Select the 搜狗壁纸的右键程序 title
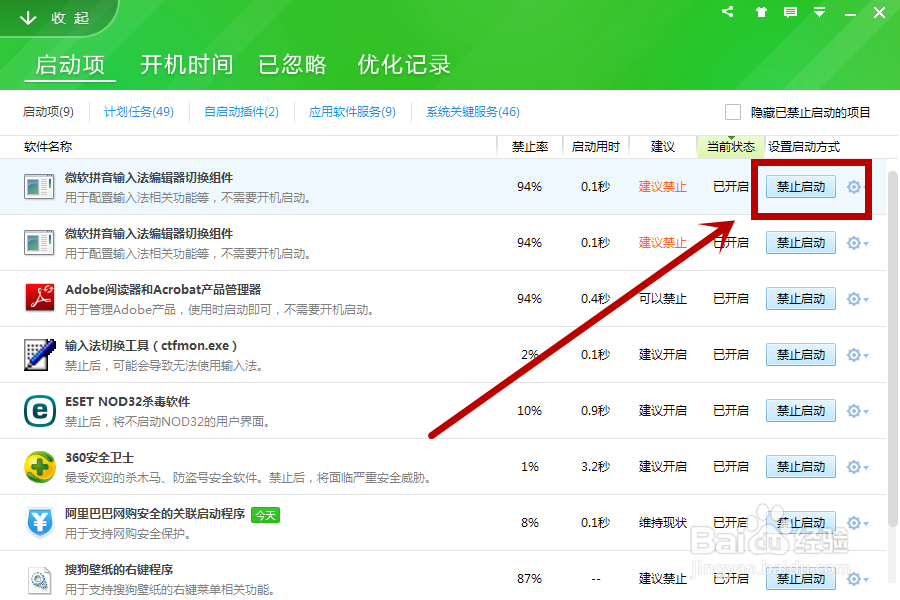This screenshot has height=600, width=900. pyautogui.click(x=119, y=570)
